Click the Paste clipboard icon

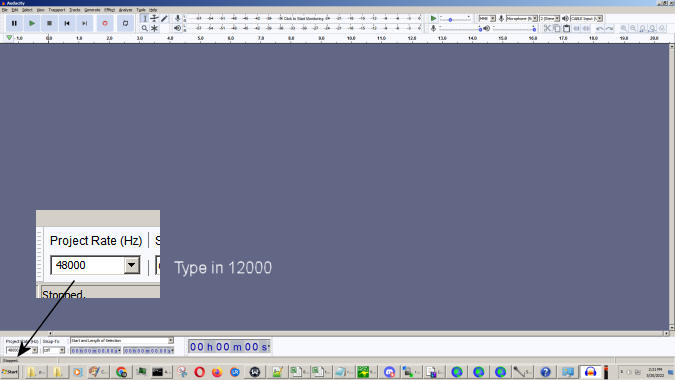pyautogui.click(x=567, y=28)
